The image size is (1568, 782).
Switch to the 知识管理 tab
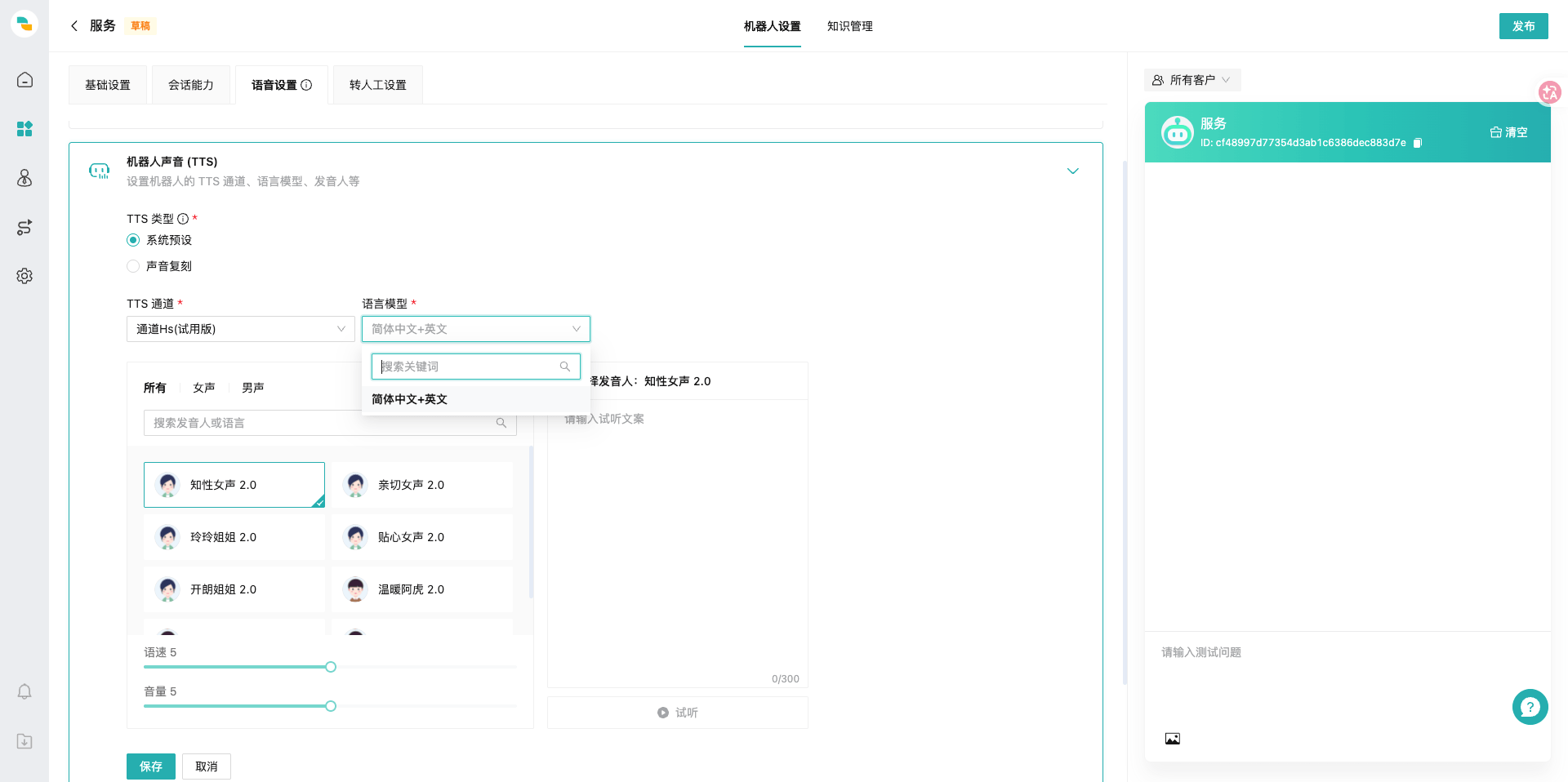pyautogui.click(x=850, y=26)
